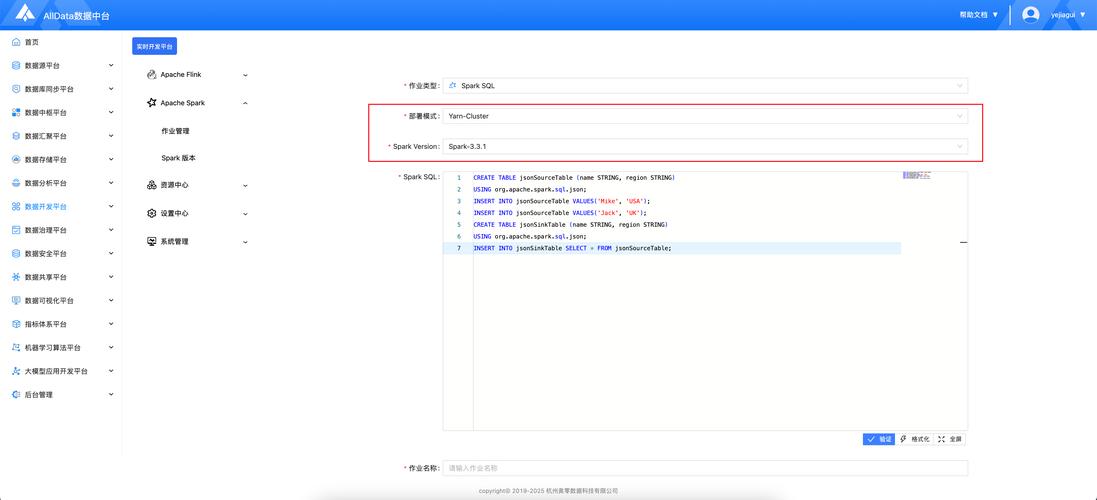Click line 5 CREATE TABLE jsonSinkTable

tap(570, 224)
